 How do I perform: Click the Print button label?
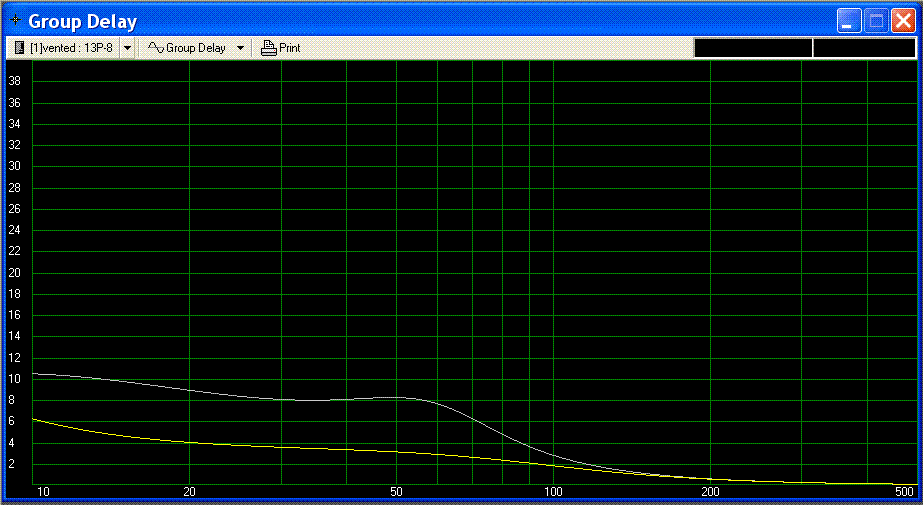point(290,48)
